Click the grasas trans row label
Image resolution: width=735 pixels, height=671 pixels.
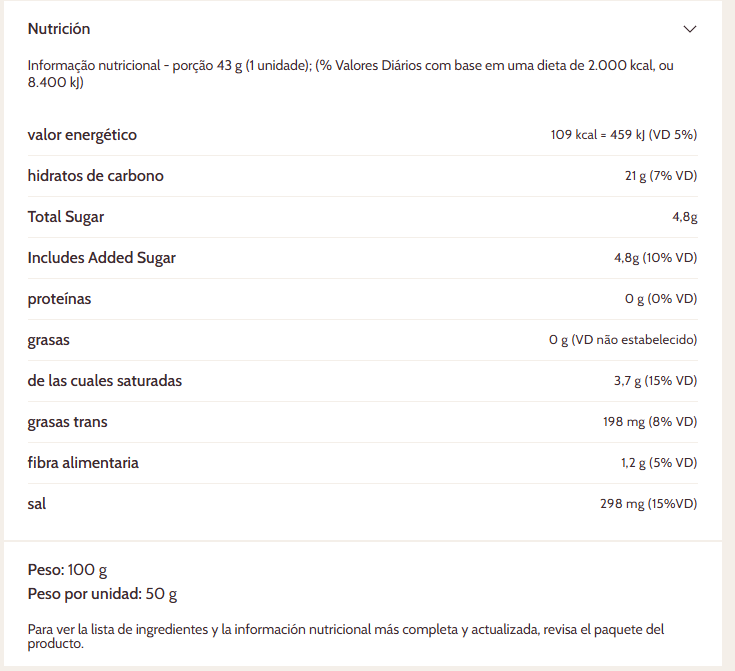coord(67,422)
